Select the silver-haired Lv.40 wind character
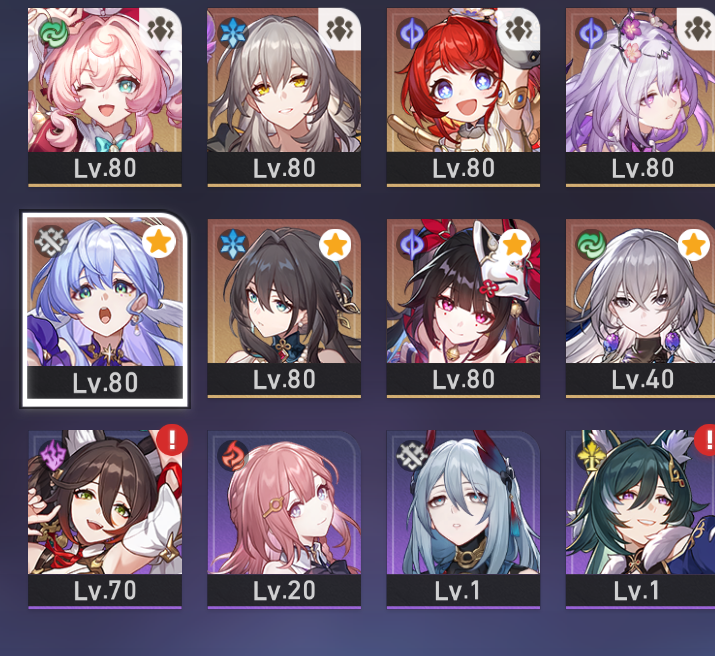The width and height of the screenshot is (715, 656). point(640,308)
